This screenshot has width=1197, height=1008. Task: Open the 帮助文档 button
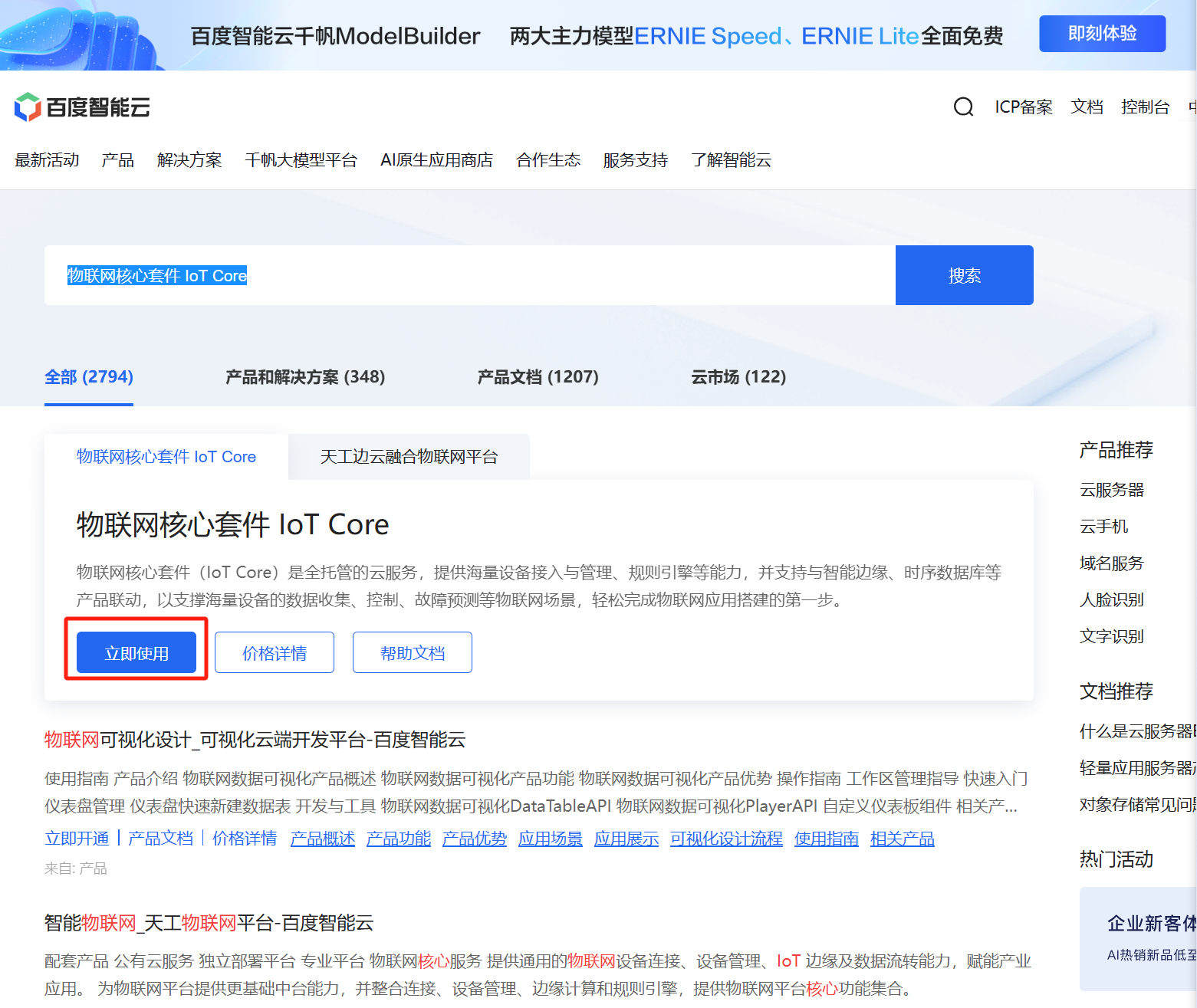point(413,653)
